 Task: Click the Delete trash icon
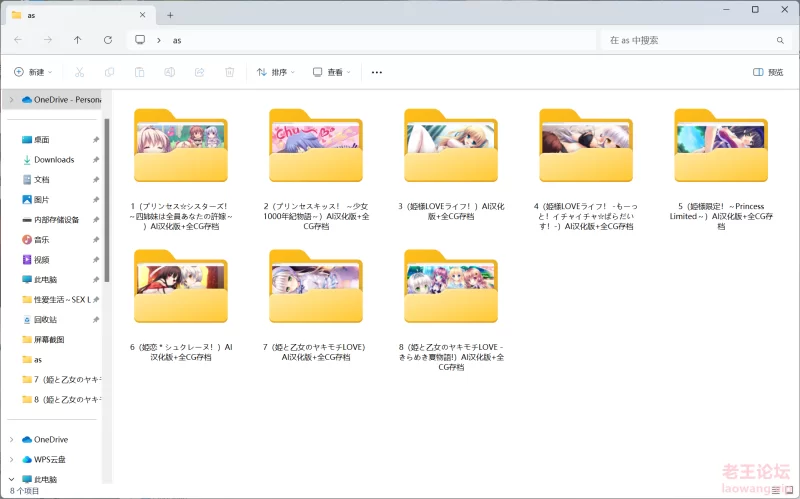(x=230, y=72)
